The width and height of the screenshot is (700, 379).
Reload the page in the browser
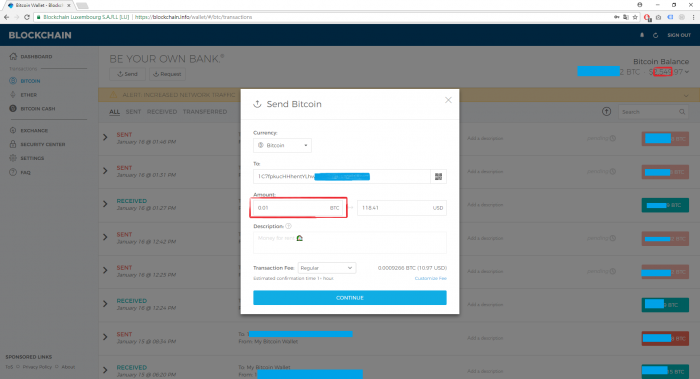coord(27,17)
